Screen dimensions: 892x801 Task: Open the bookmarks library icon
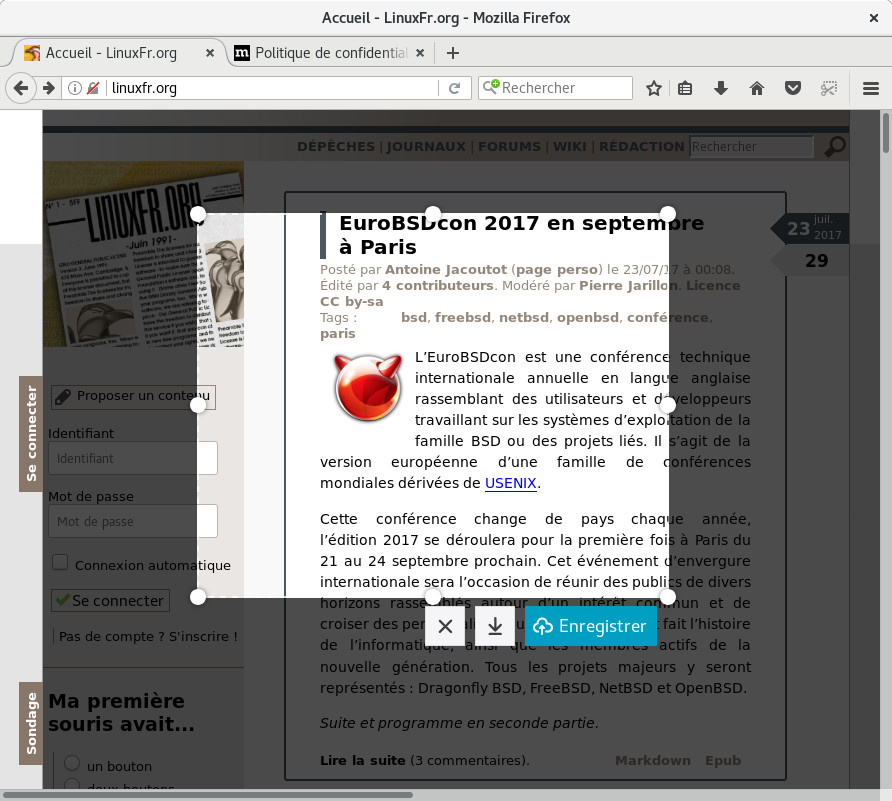(685, 88)
